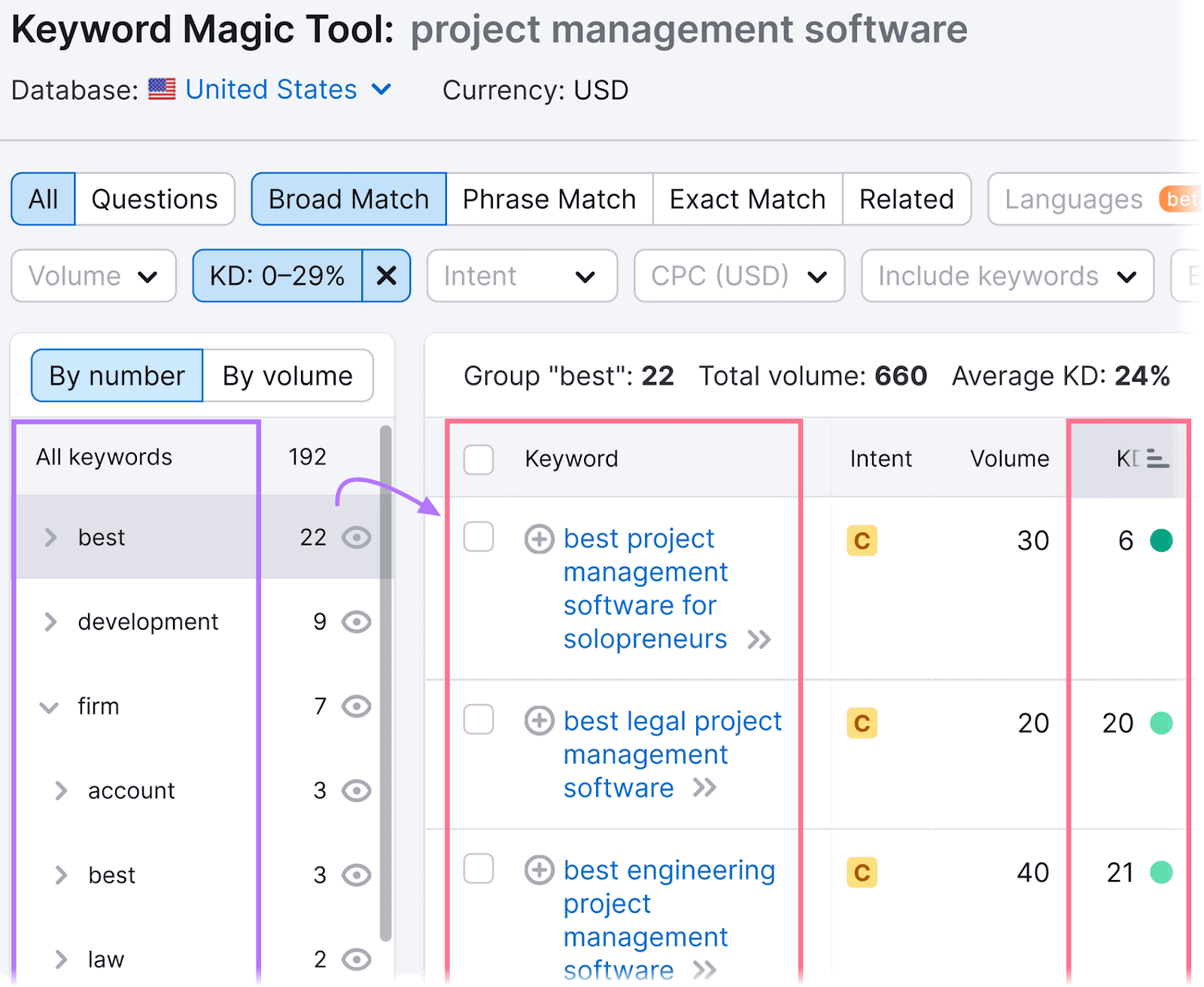The image size is (1204, 987).
Task: Check the select-all checkbox in the table header
Action: [479, 460]
